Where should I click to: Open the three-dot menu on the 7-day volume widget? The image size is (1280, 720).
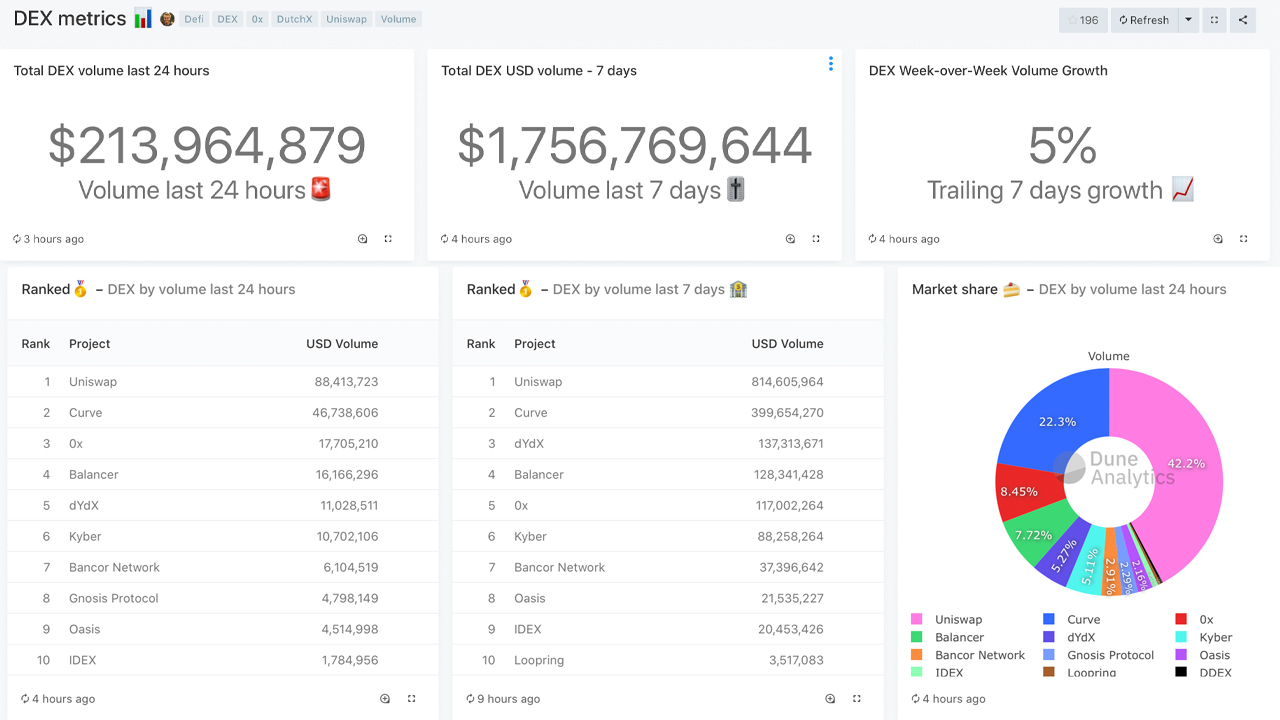pos(830,64)
